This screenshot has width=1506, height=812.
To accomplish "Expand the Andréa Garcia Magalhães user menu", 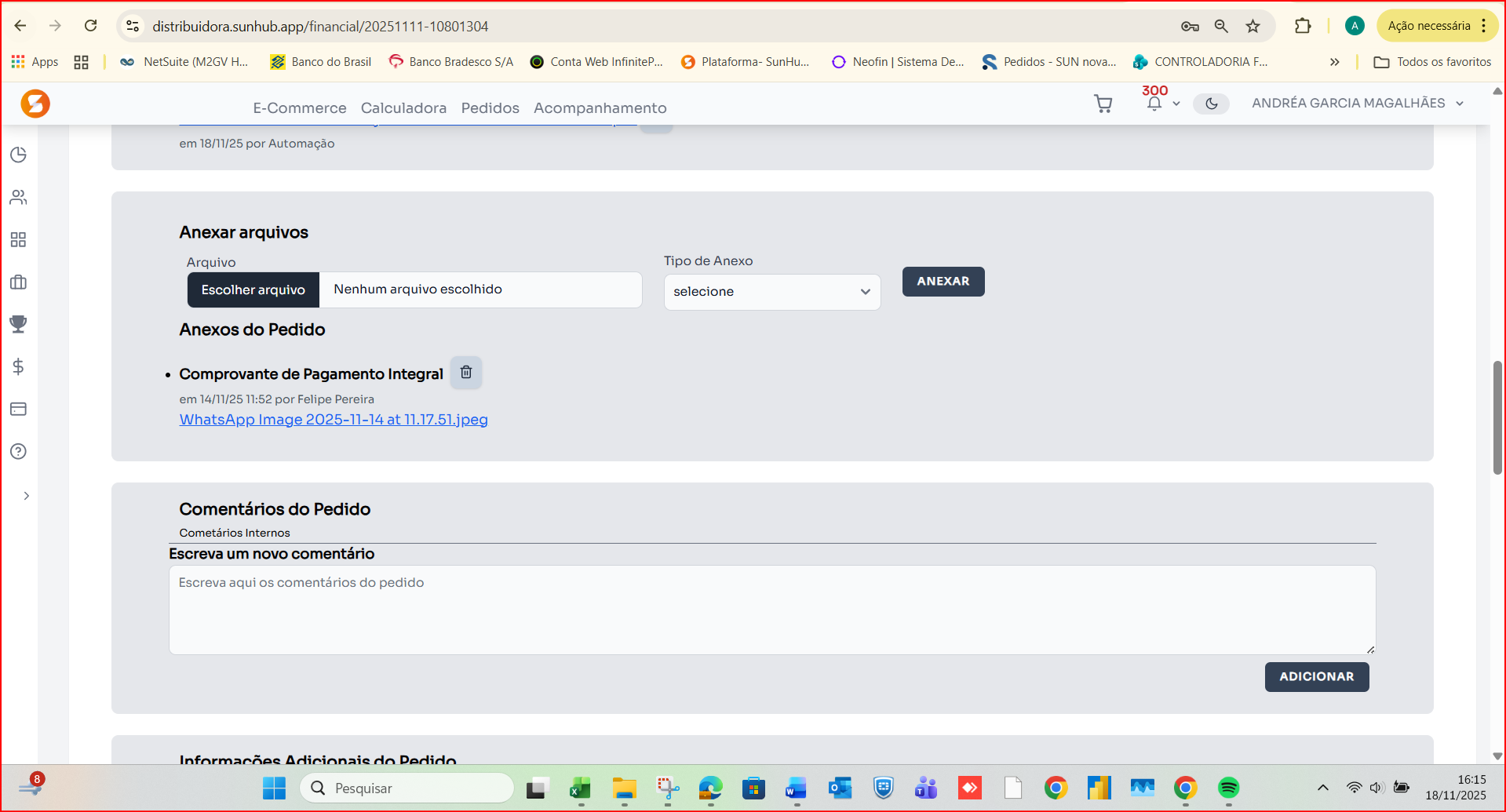I will [1357, 104].
